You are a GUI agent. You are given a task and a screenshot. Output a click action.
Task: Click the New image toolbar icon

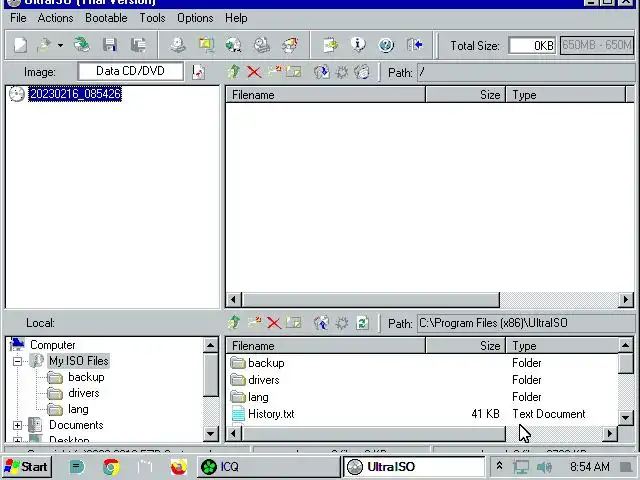pyautogui.click(x=20, y=45)
